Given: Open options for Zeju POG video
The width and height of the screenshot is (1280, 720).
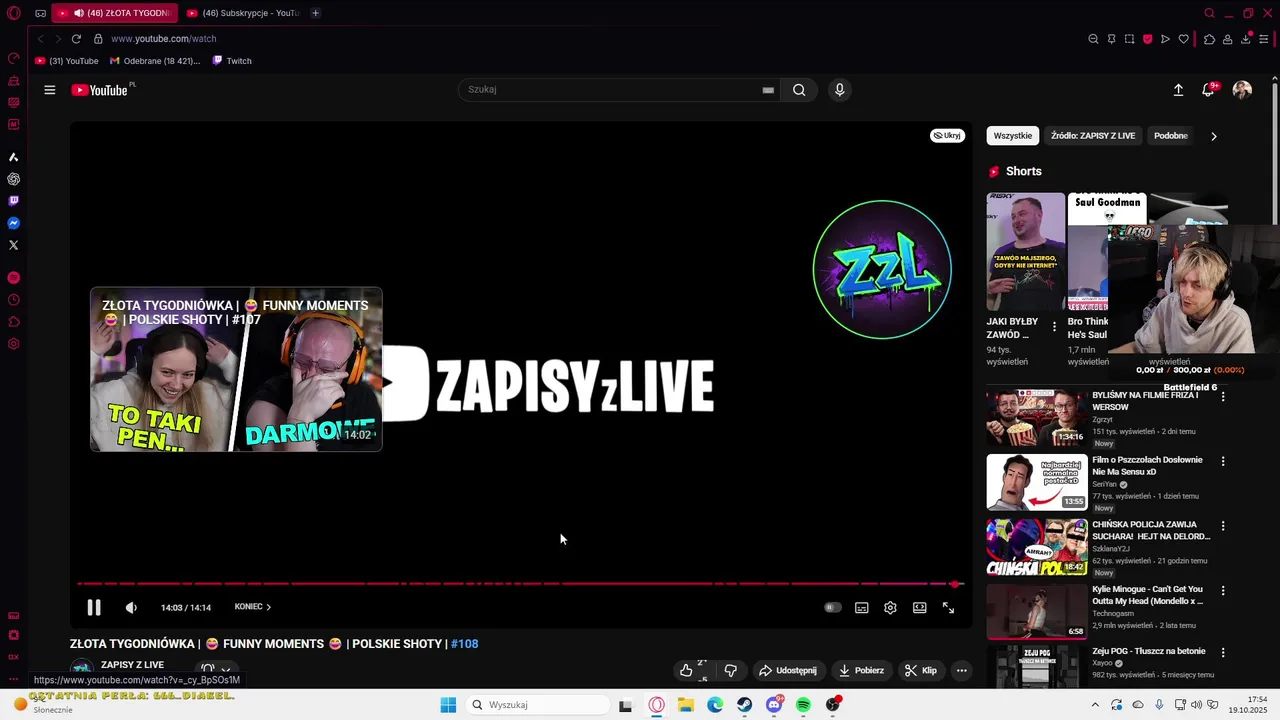Looking at the screenshot, I should point(1222,653).
